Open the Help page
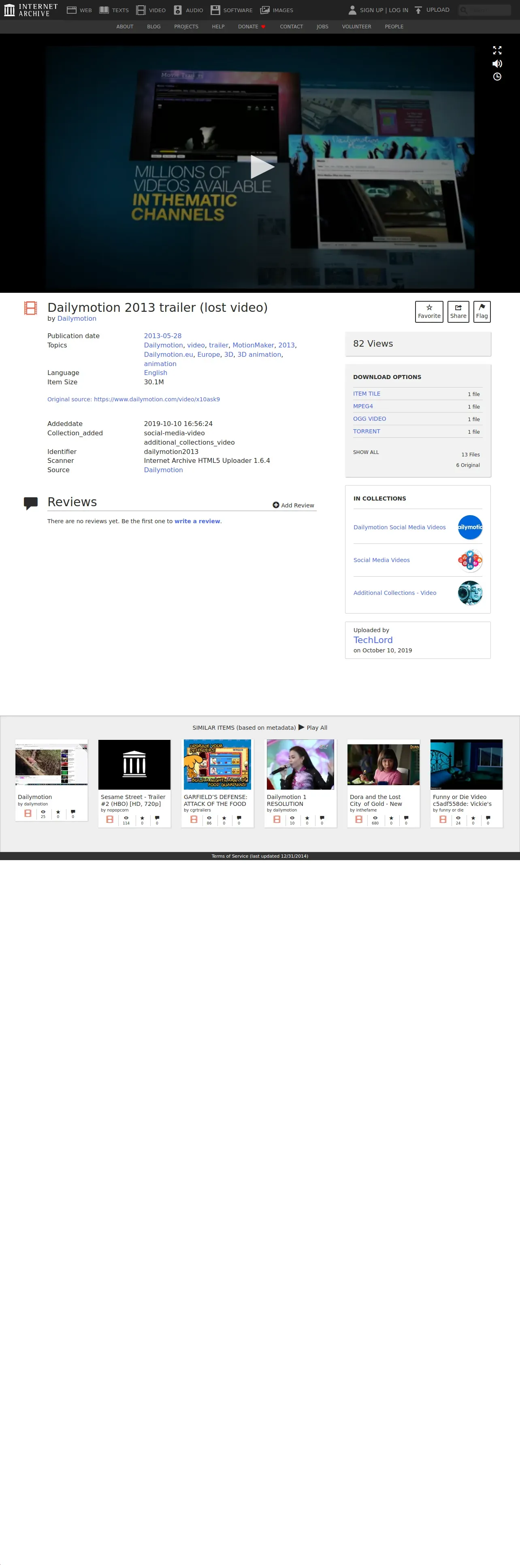 click(218, 27)
